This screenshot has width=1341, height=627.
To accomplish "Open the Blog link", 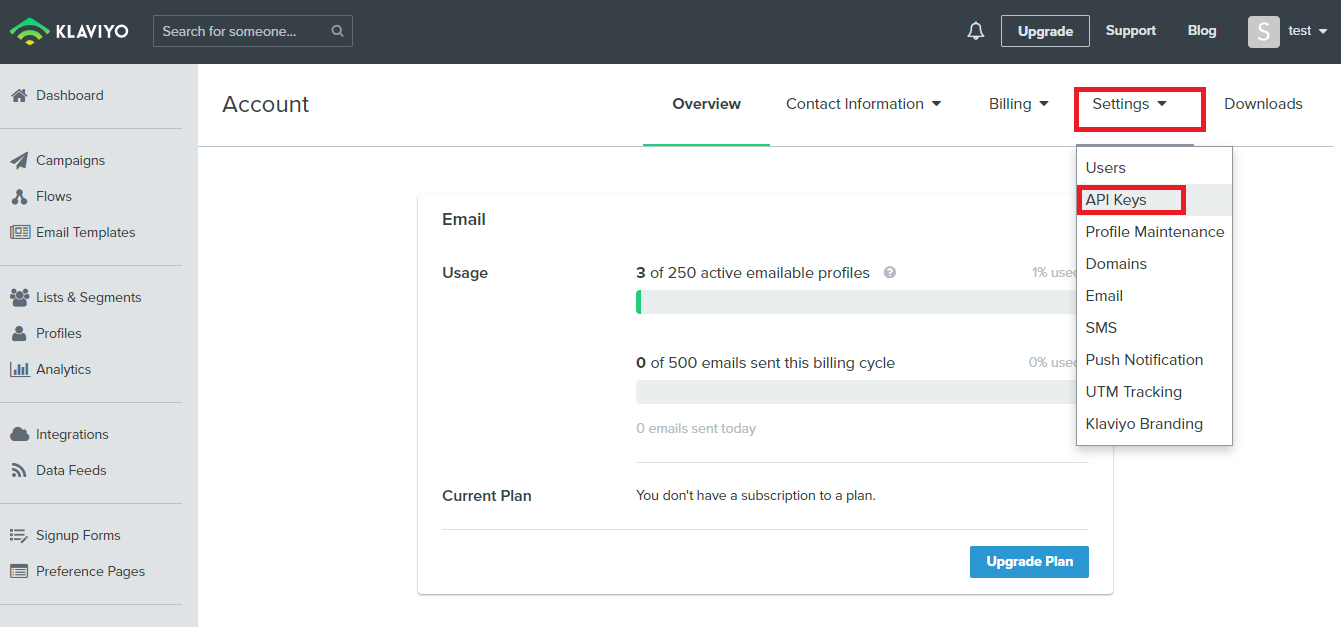I will [1202, 31].
